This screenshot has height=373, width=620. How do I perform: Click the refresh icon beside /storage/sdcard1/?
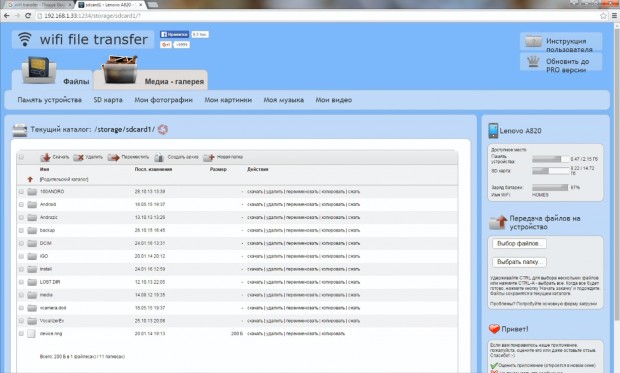point(163,129)
